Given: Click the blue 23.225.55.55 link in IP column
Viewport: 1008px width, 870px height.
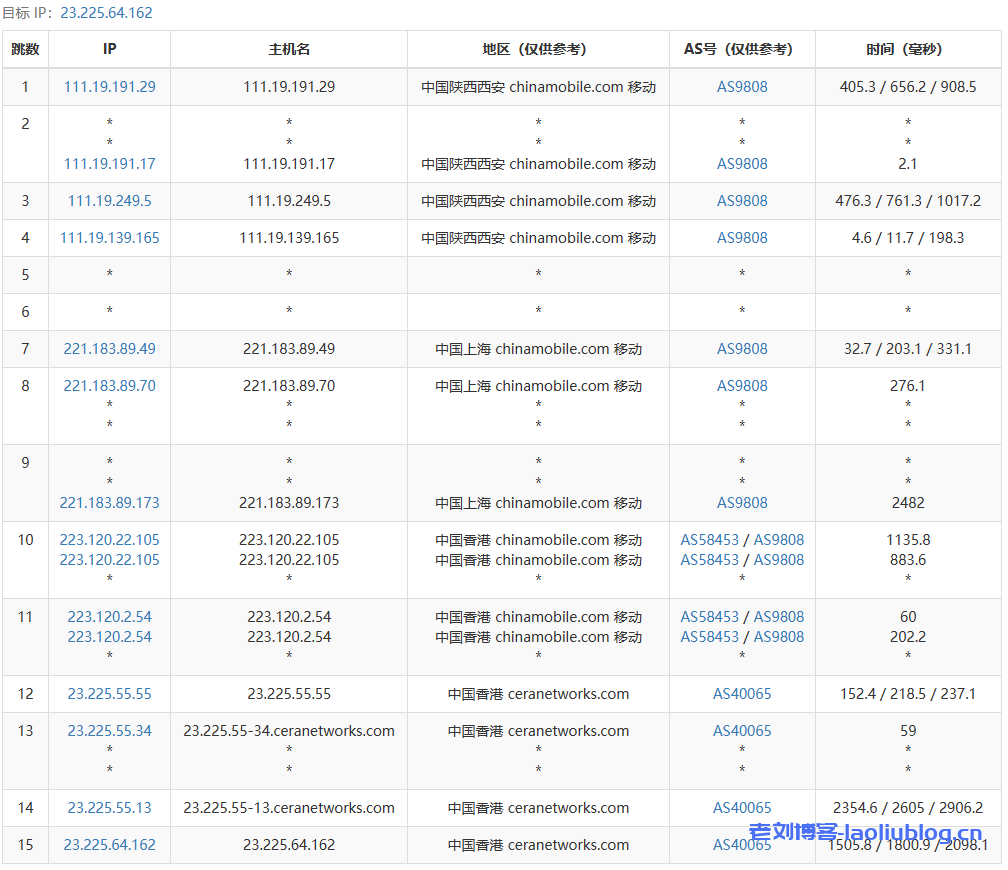Looking at the screenshot, I should click(110, 694).
